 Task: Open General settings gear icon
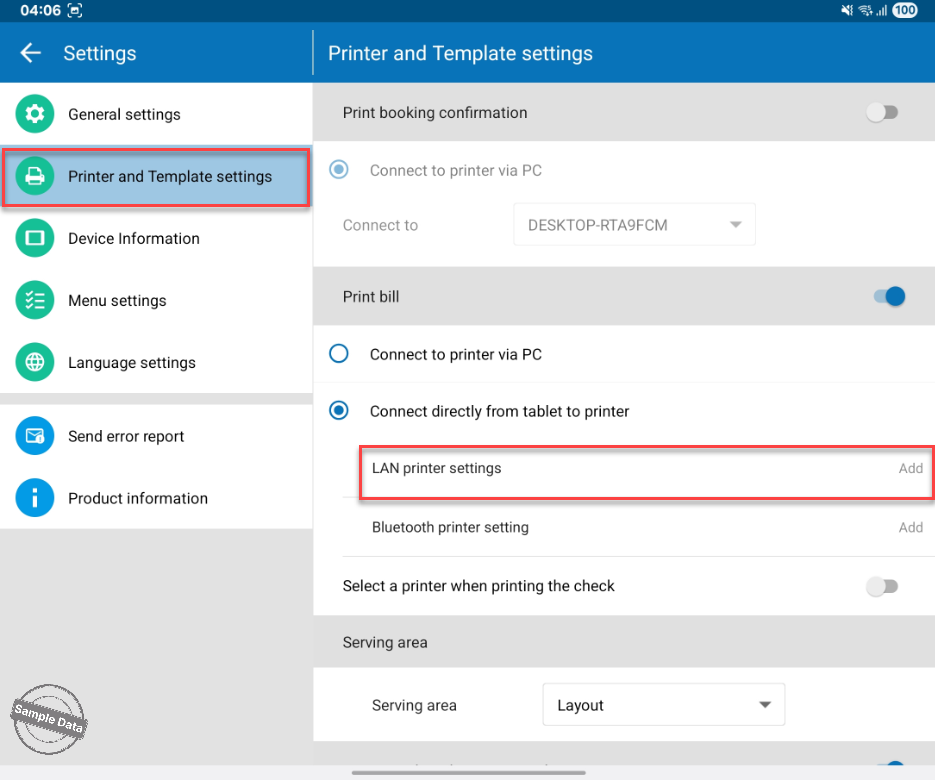35,114
